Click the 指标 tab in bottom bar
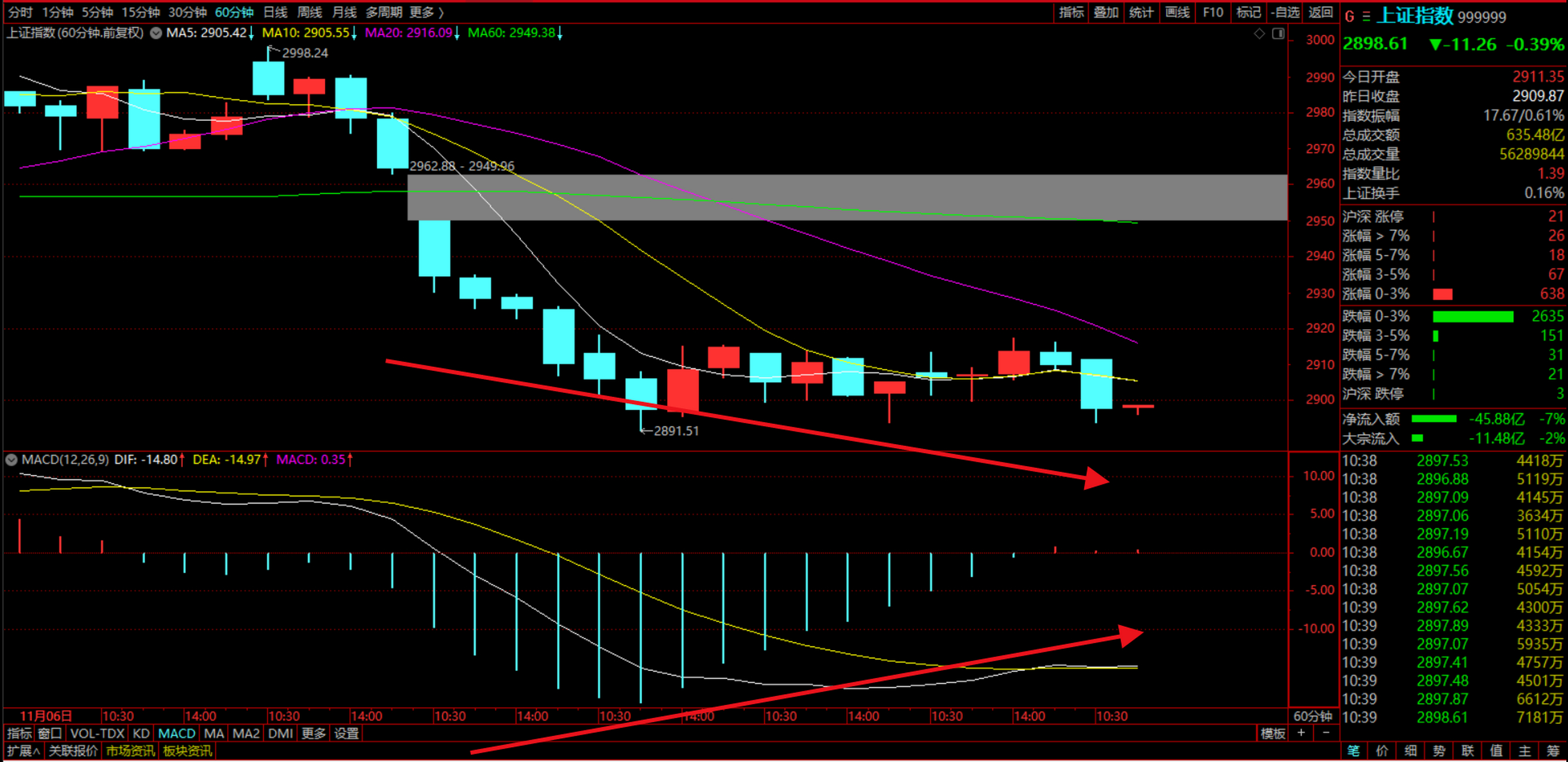The width and height of the screenshot is (1568, 762). click(x=19, y=733)
